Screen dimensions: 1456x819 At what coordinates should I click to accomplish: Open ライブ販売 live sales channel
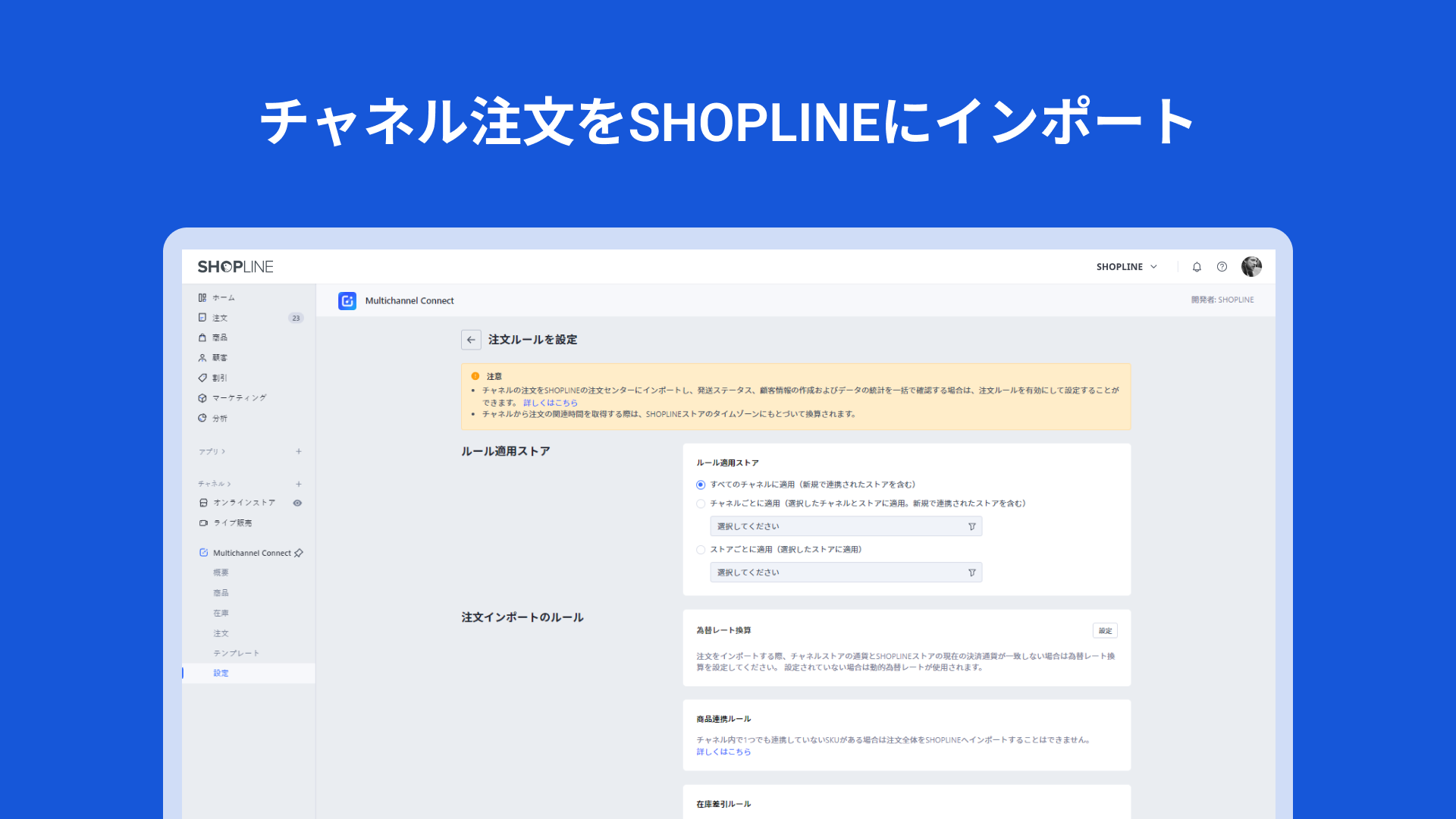click(x=225, y=523)
